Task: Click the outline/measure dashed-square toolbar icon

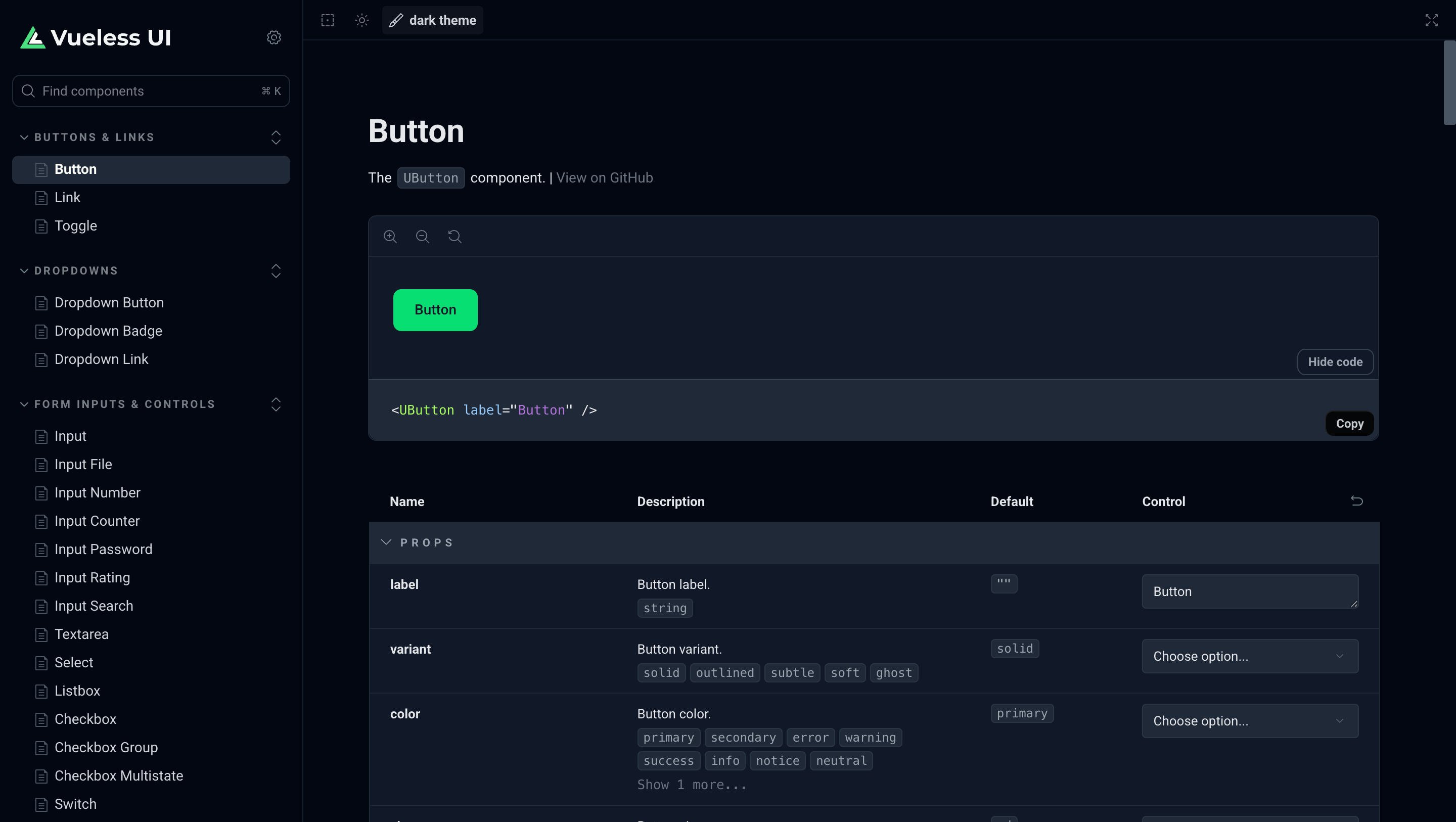Action: tap(328, 20)
